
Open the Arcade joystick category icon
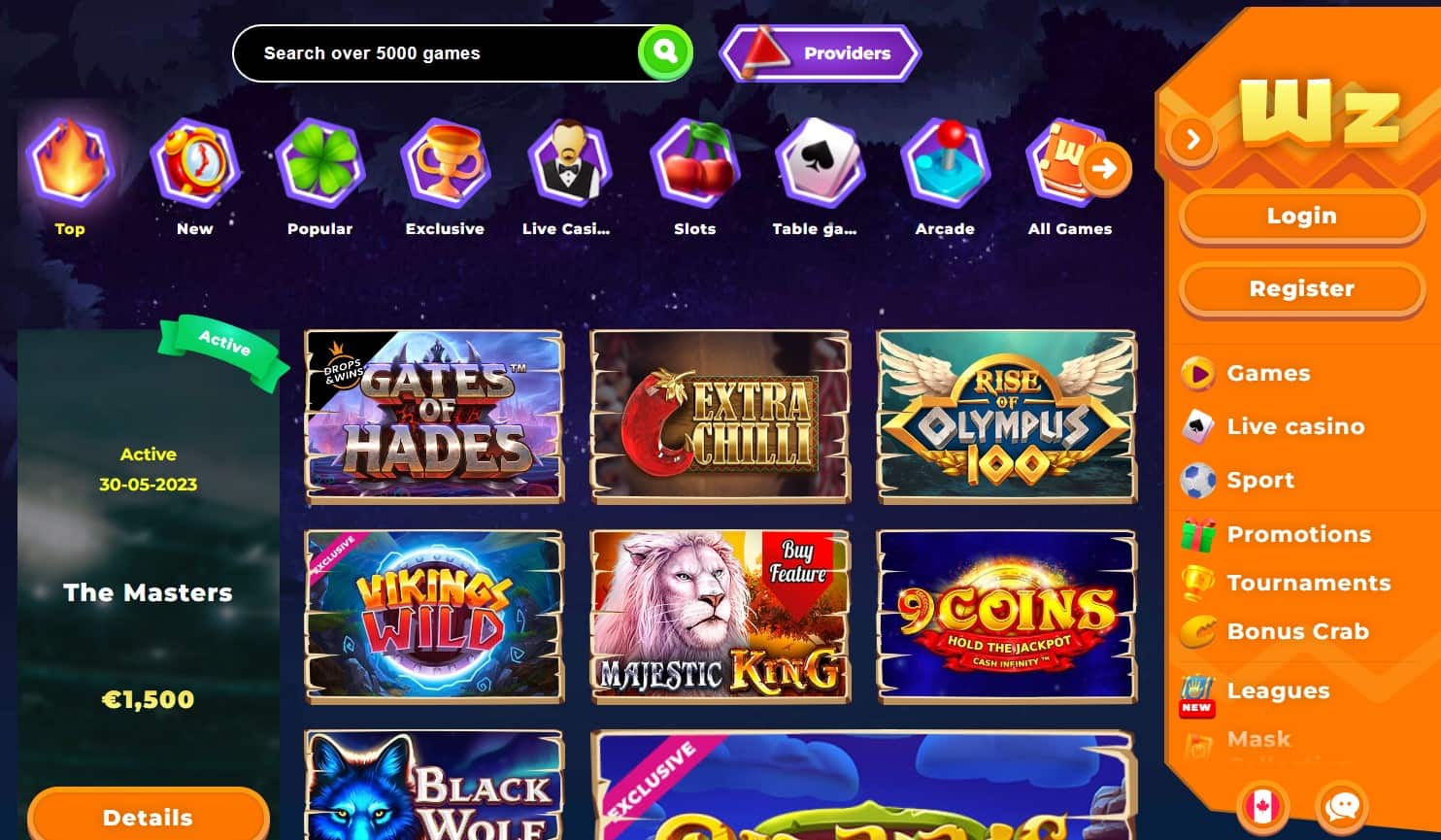(x=945, y=163)
